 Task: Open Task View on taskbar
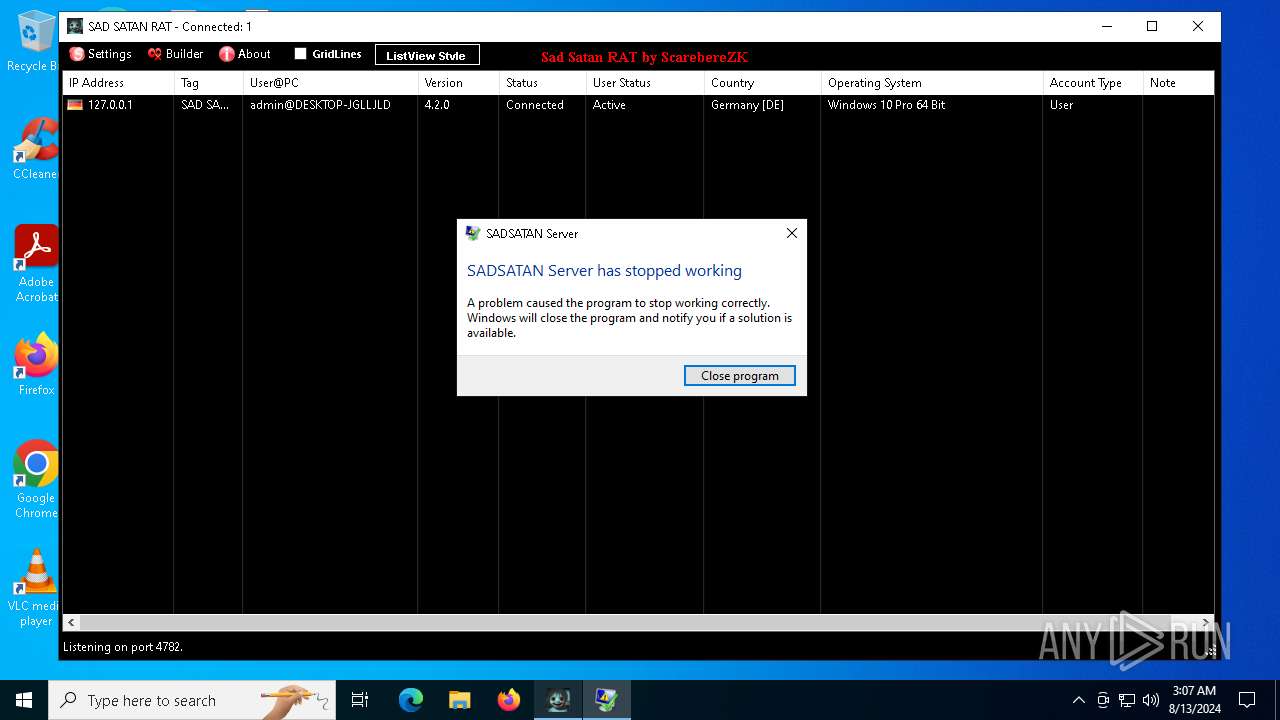tap(360, 700)
